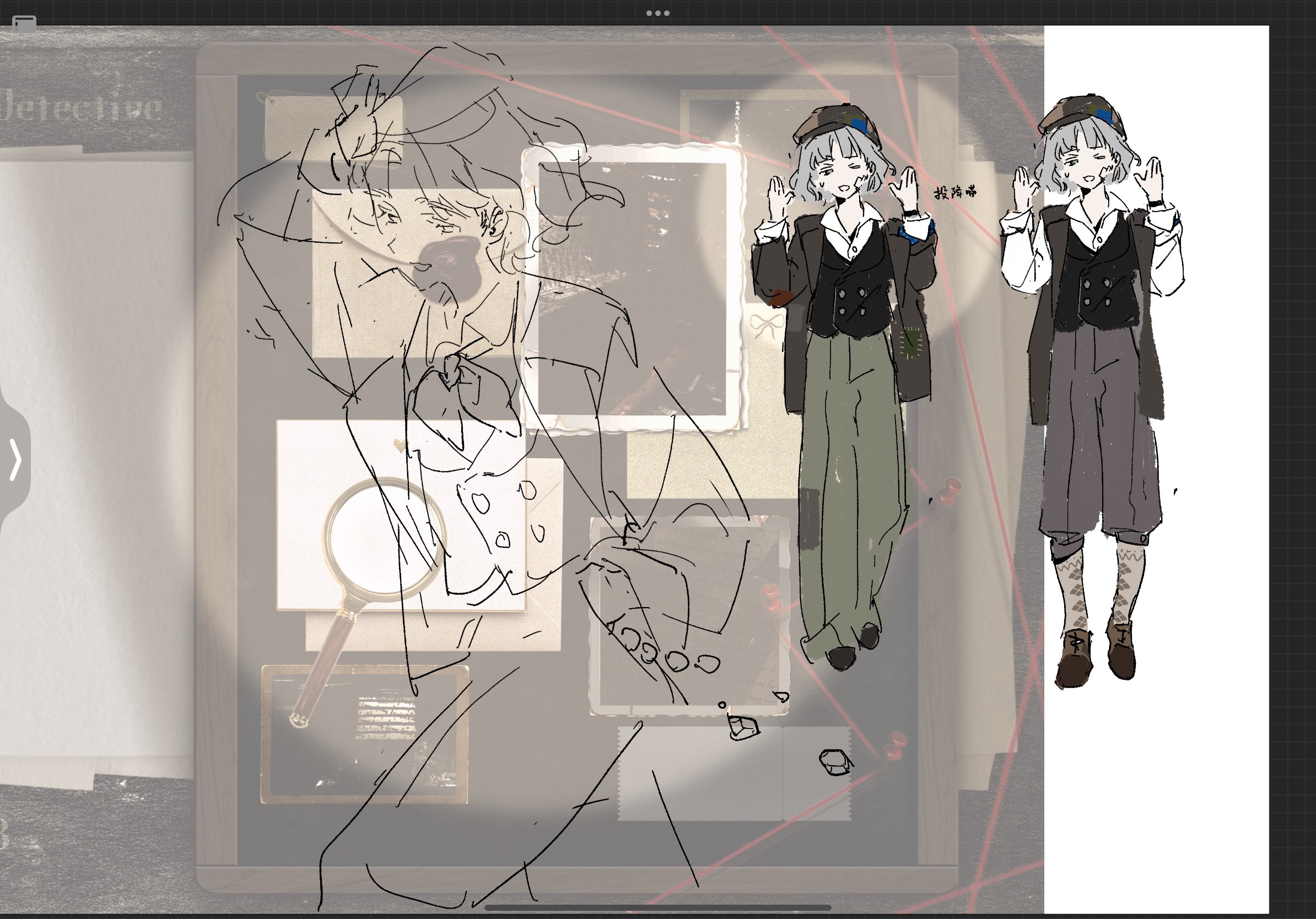Click the handwritten 投降带 annotation text

(955, 192)
